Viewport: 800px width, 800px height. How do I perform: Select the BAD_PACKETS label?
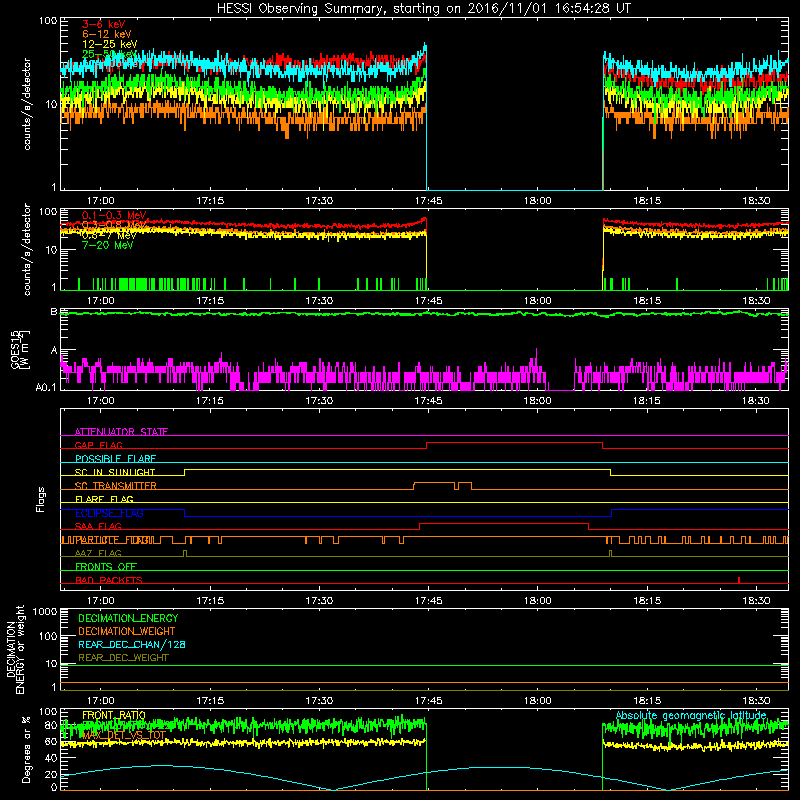point(109,580)
